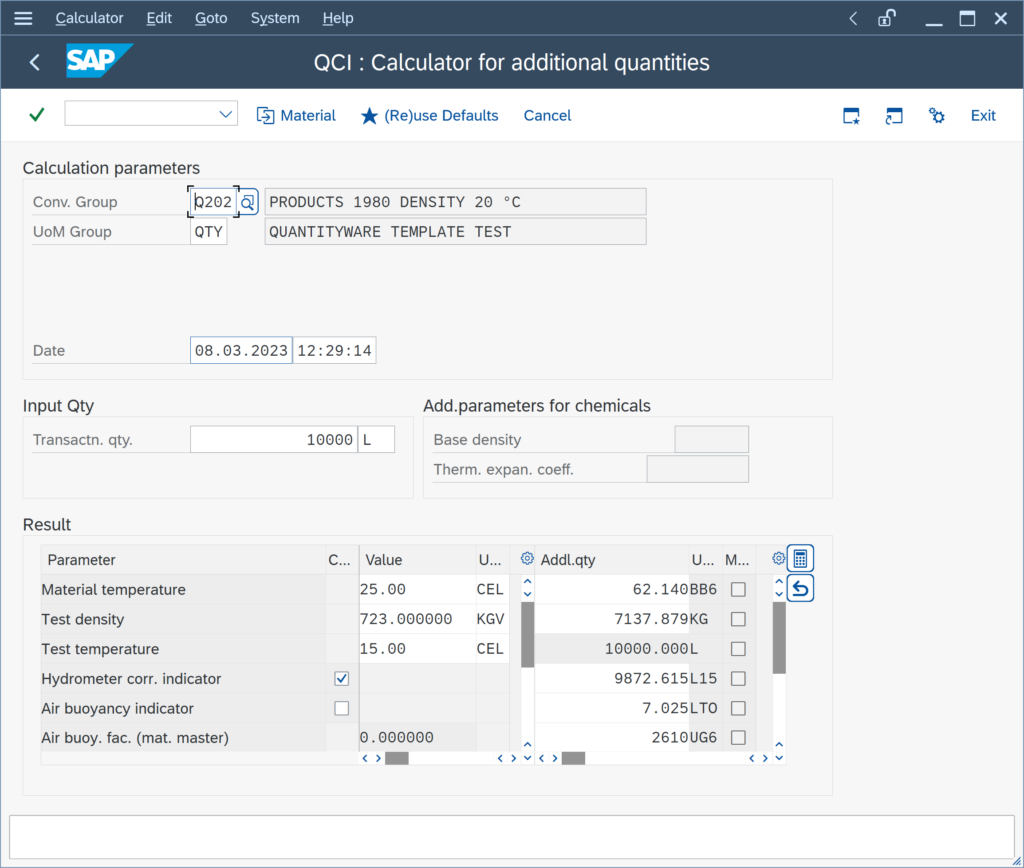The image size is (1024, 868).
Task: Click the transaction quantity unit field L
Action: point(377,440)
